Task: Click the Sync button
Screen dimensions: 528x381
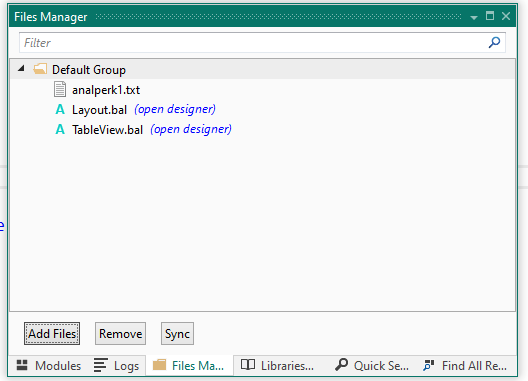Action: (x=177, y=334)
